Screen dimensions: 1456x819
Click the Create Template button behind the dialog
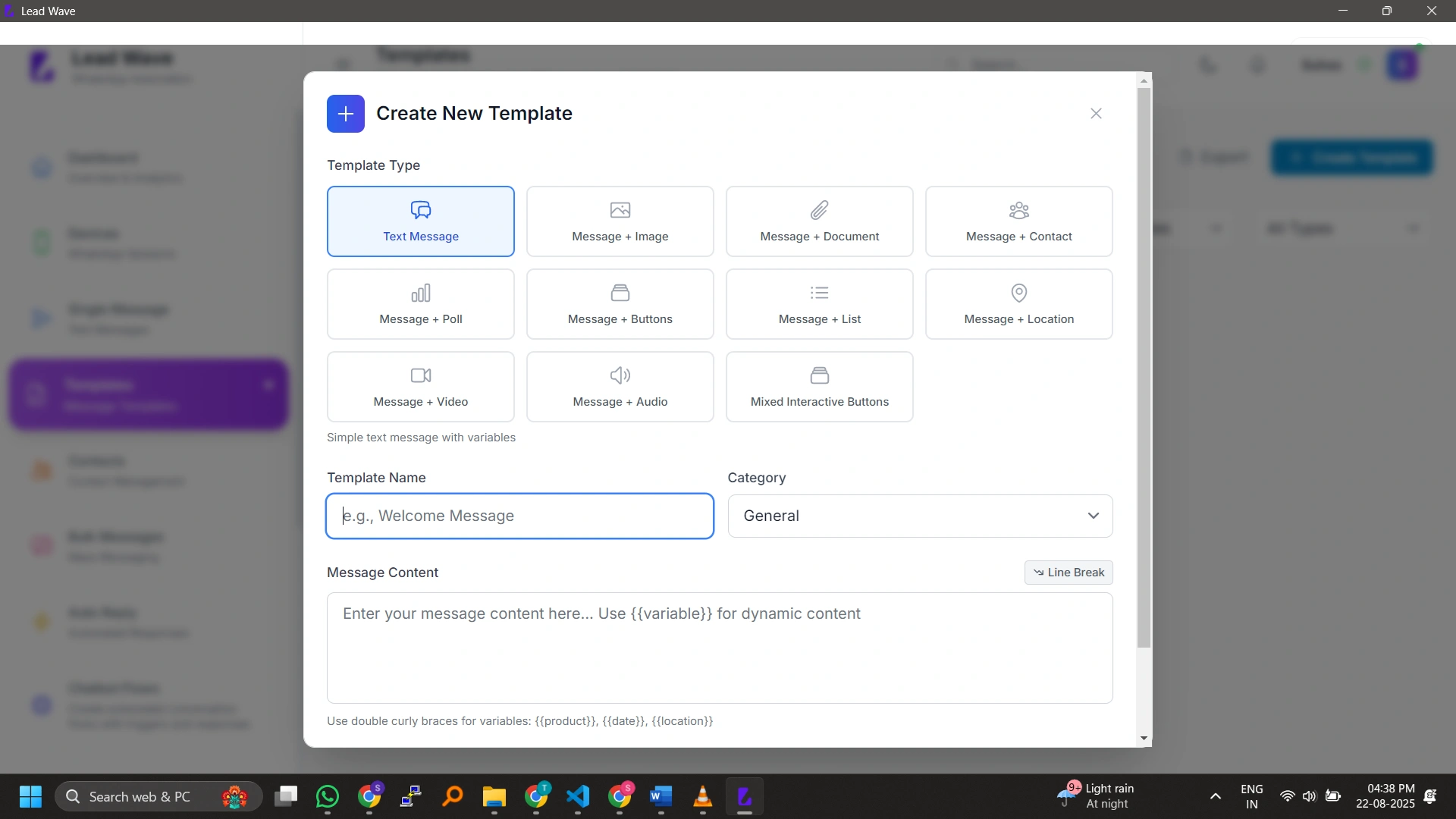coord(1352,158)
